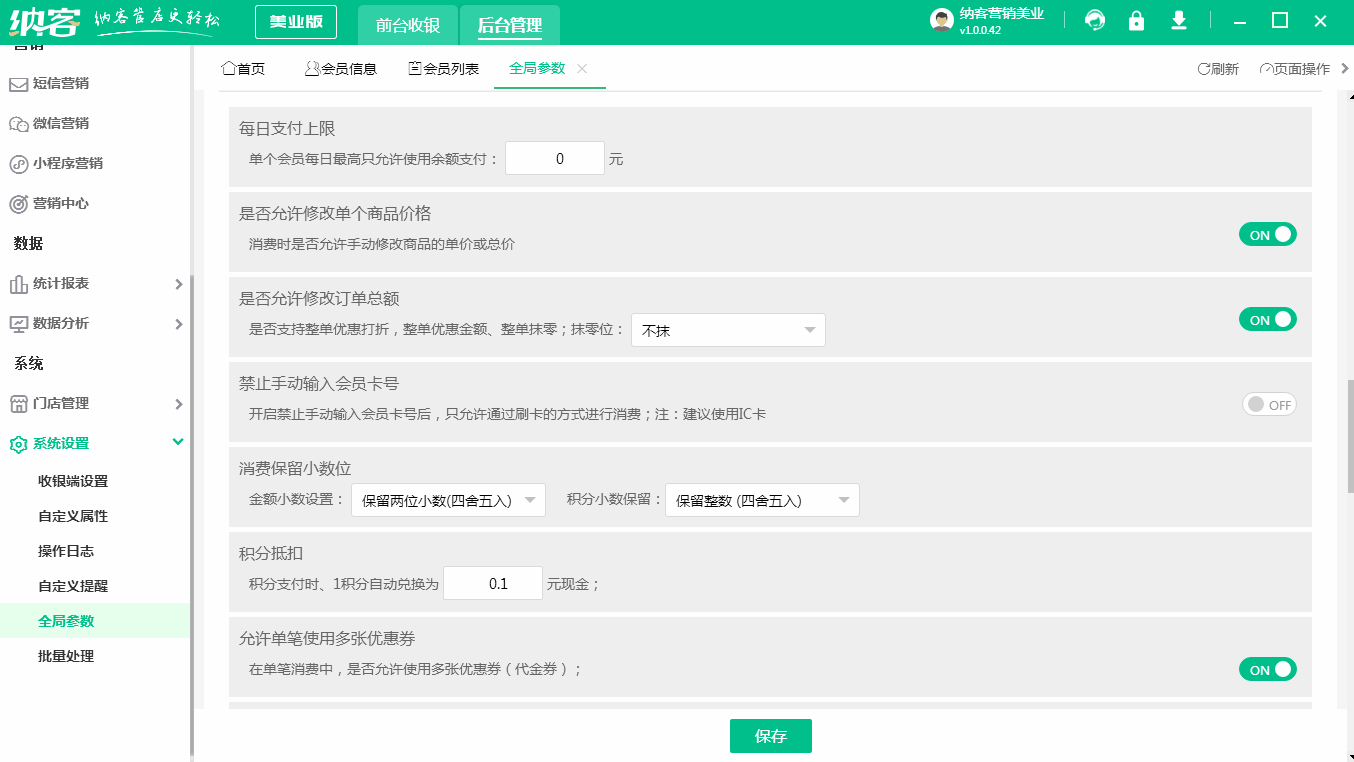This screenshot has width=1354, height=762.
Task: Disable the 是否允许修改单个商品价格 switch
Action: (x=1267, y=233)
